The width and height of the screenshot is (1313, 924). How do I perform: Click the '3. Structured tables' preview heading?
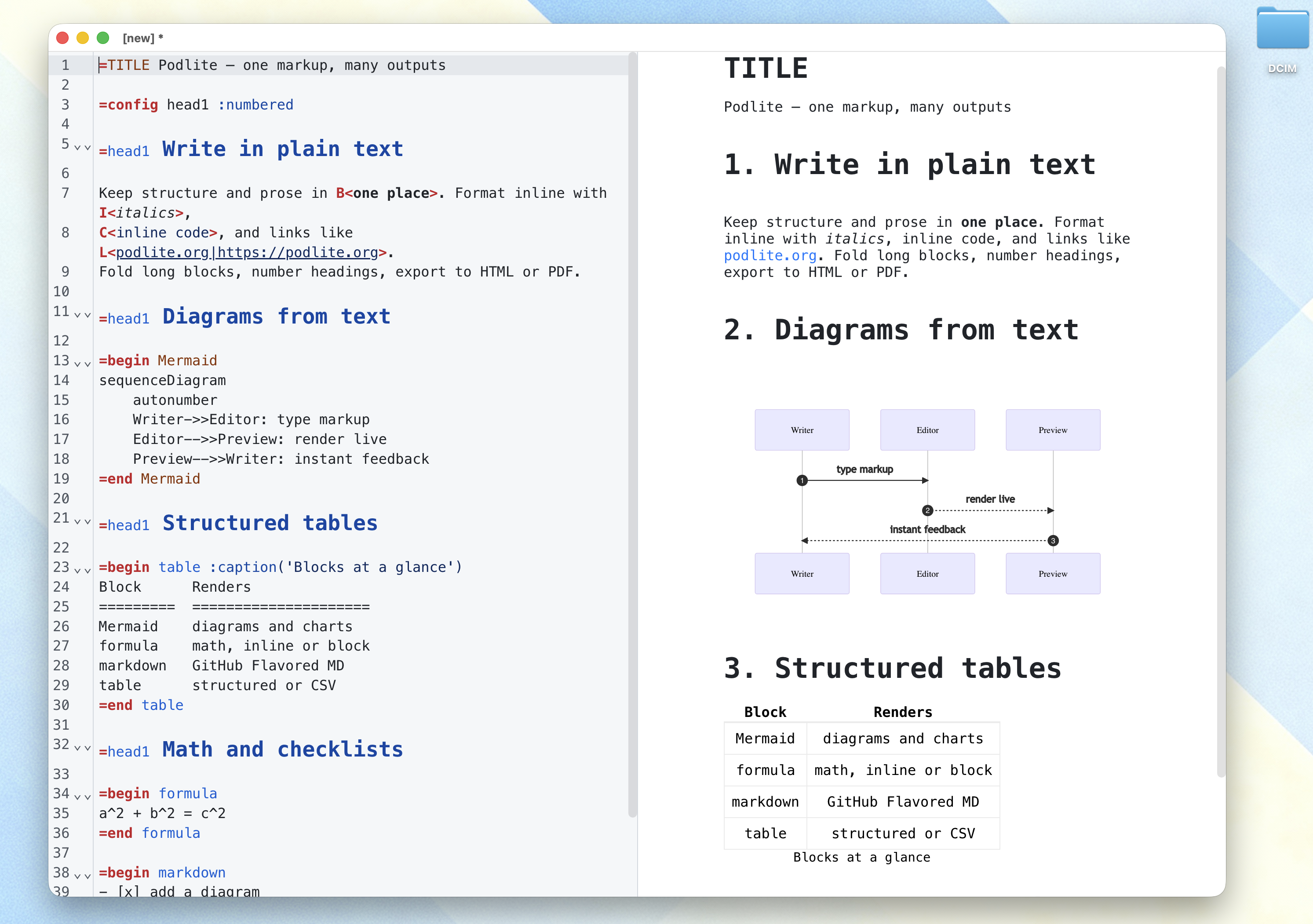coord(893,668)
